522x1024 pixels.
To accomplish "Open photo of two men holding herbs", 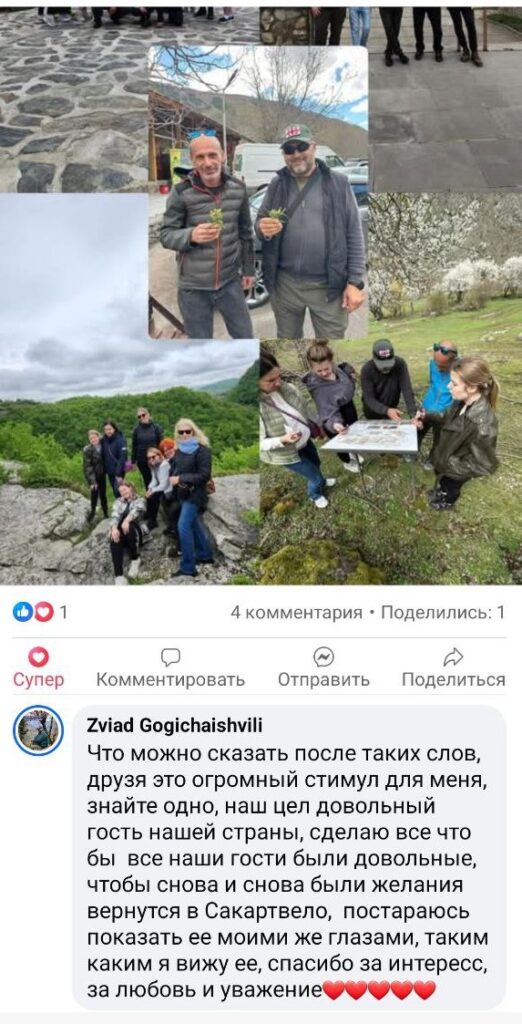I will click(x=259, y=192).
